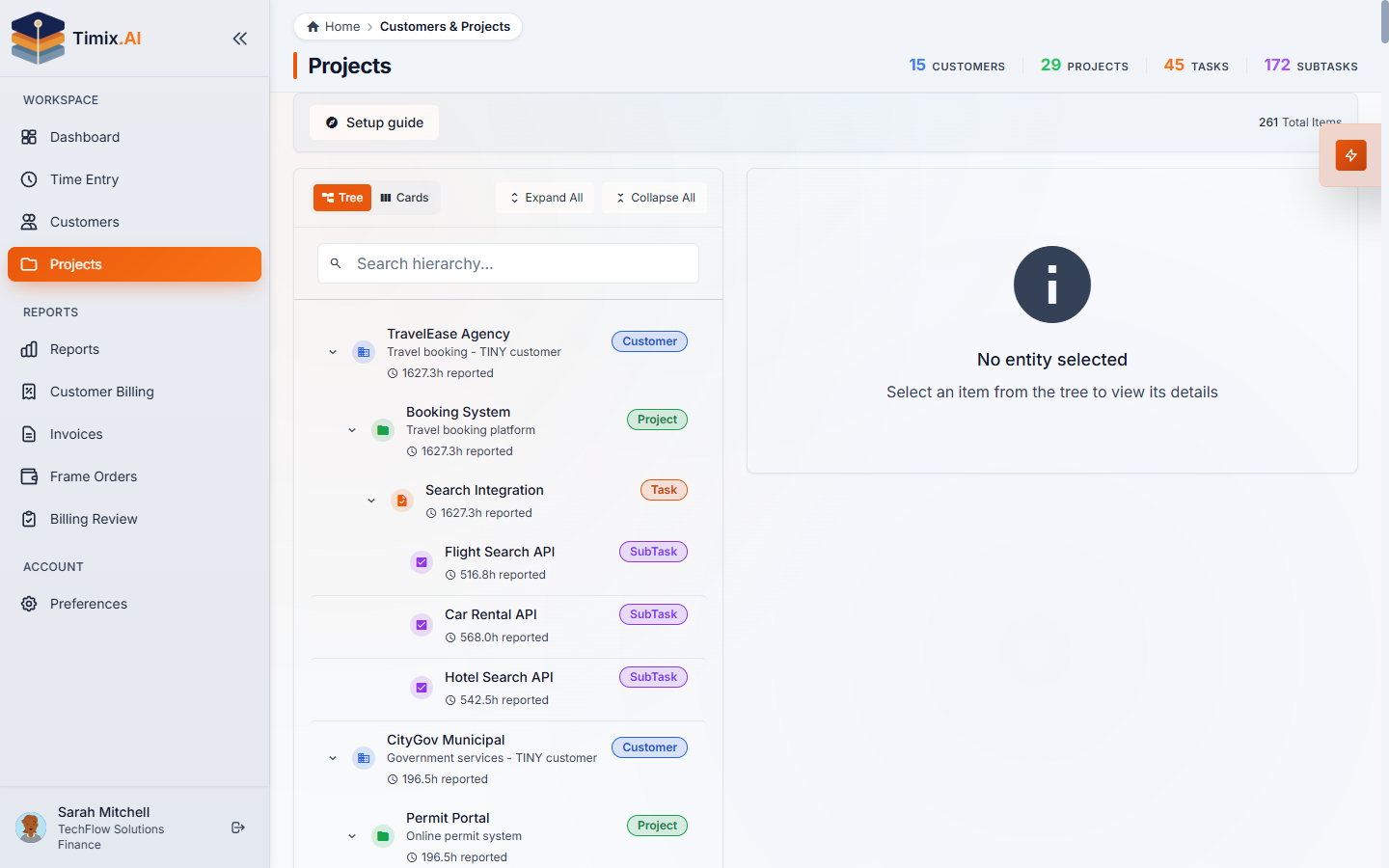Click the 15 Customers counter
This screenshot has width=1389, height=868.
(957, 66)
